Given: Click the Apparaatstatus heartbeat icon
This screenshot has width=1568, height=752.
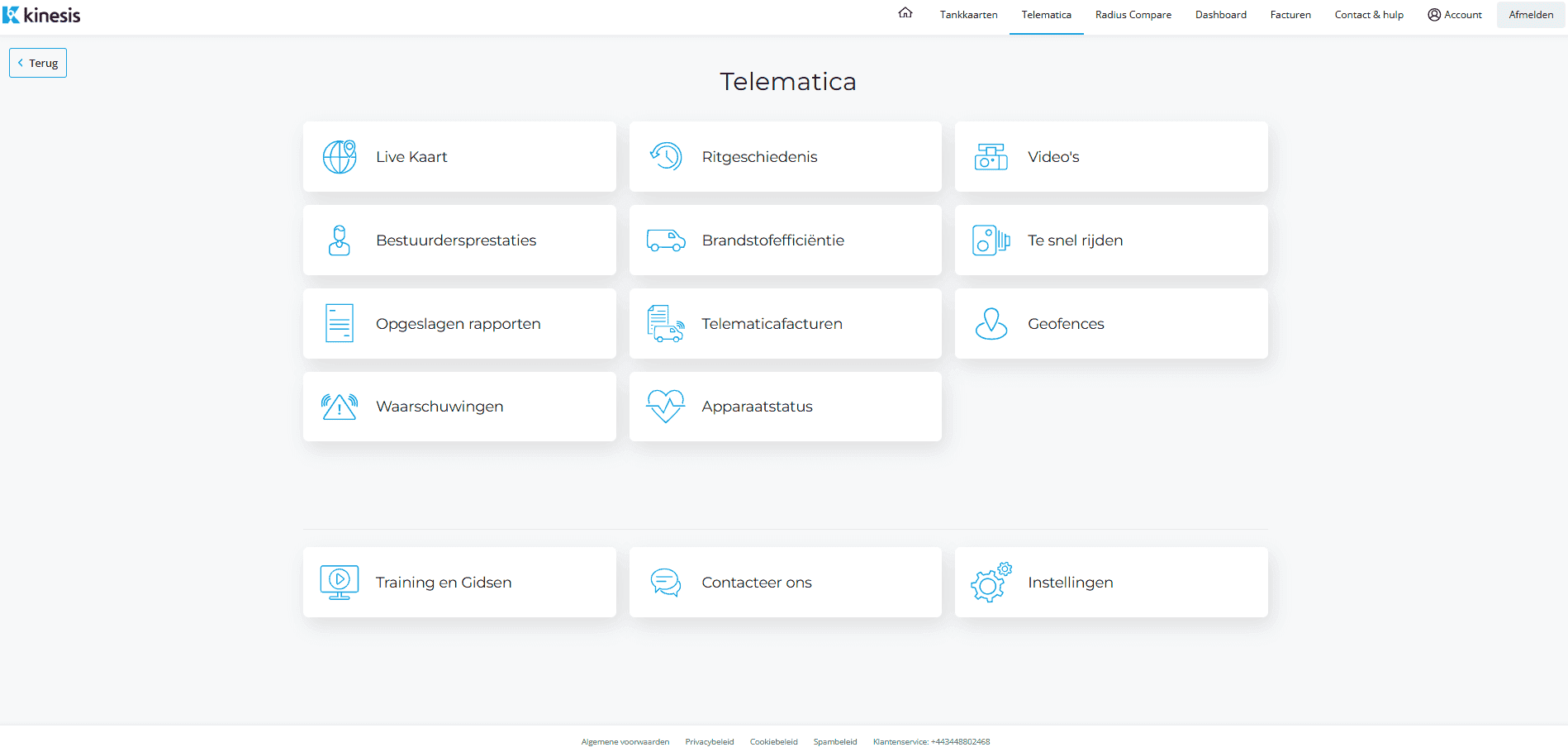Looking at the screenshot, I should point(665,407).
